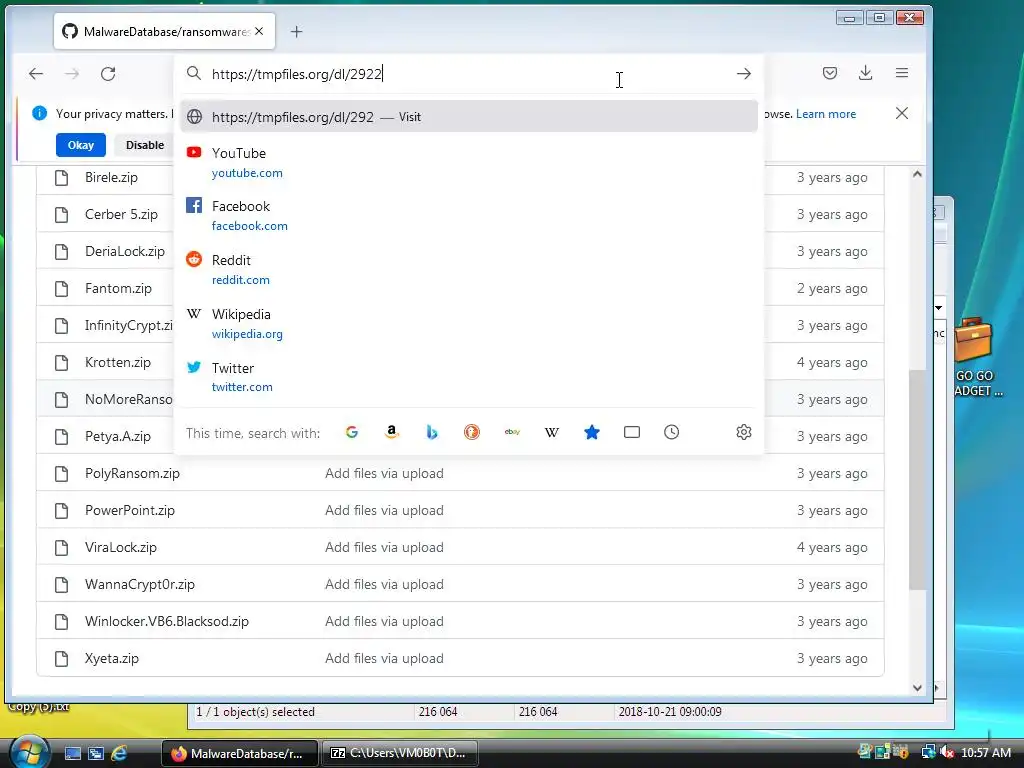Image resolution: width=1024 pixels, height=768 pixels.
Task: Search this time with eBay
Action: point(512,432)
